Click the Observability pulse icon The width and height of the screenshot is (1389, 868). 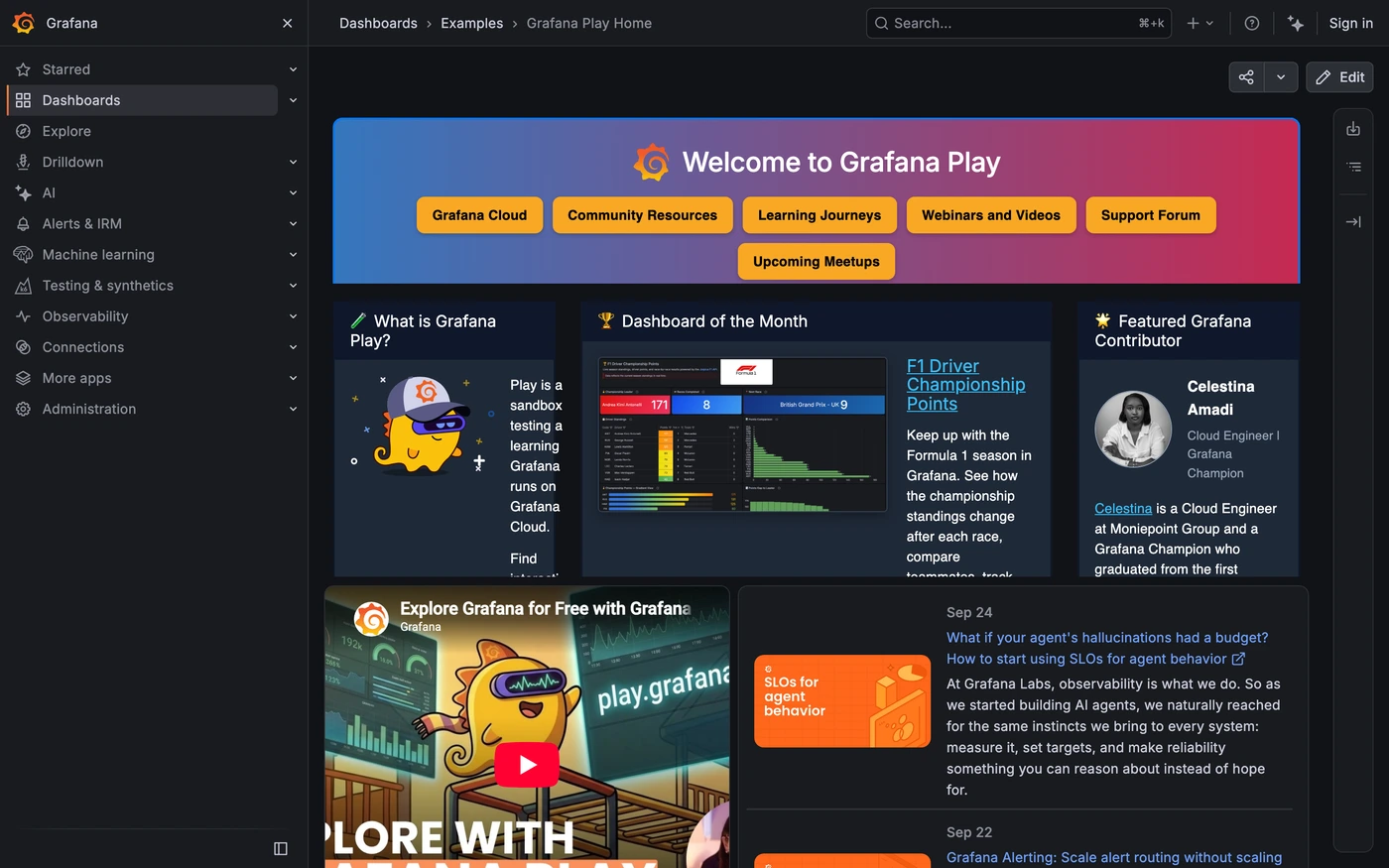23,316
